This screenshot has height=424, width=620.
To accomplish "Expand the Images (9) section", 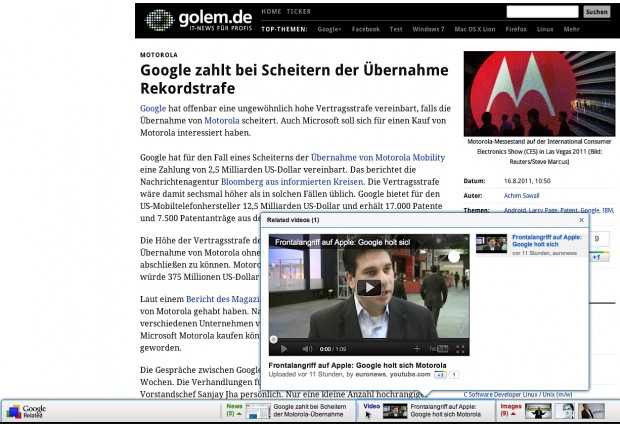I will click(510, 410).
